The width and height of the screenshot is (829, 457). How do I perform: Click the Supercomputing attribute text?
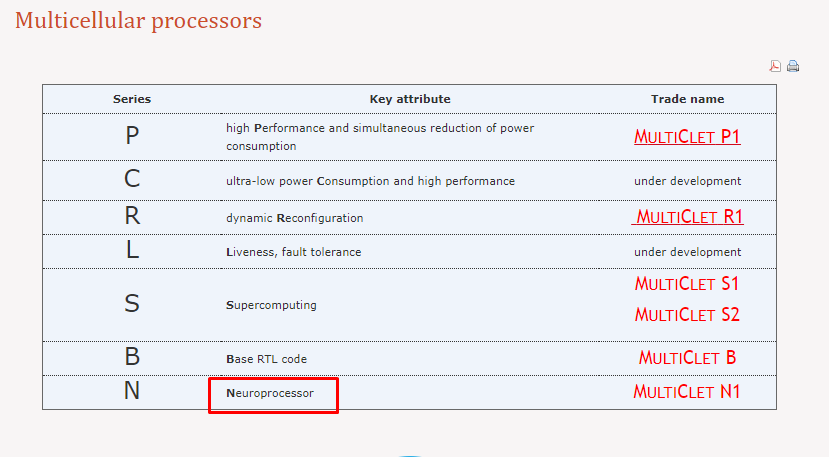[x=271, y=305]
